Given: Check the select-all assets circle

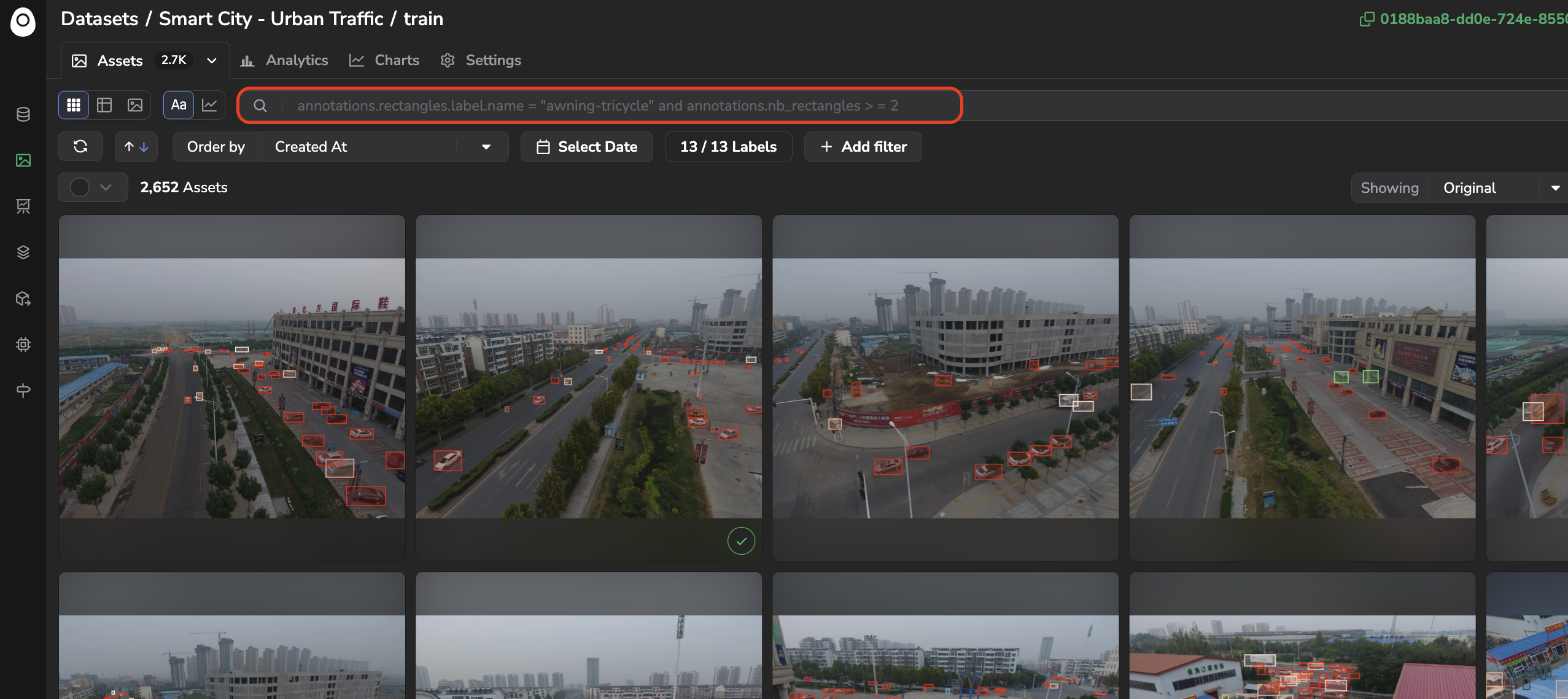Looking at the screenshot, I should pos(80,187).
